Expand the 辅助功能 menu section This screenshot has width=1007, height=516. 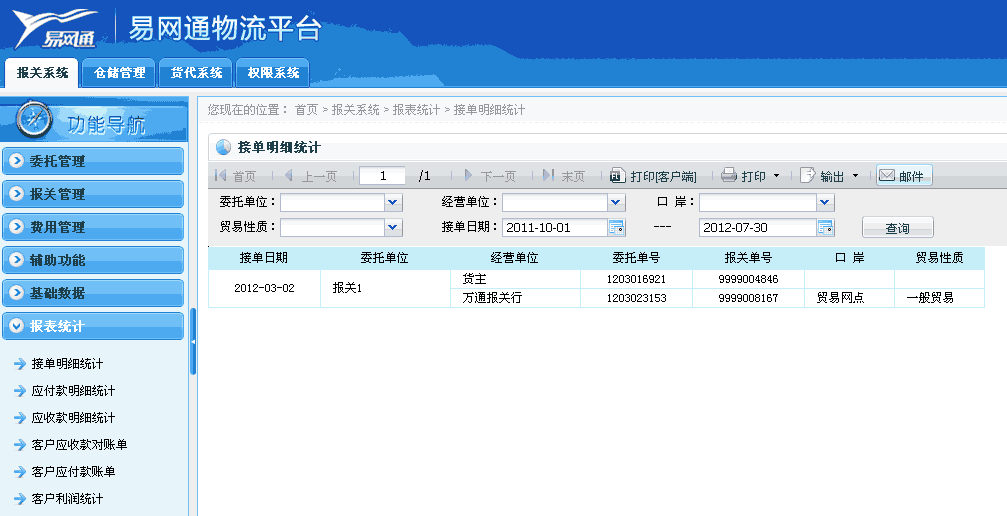[93, 260]
